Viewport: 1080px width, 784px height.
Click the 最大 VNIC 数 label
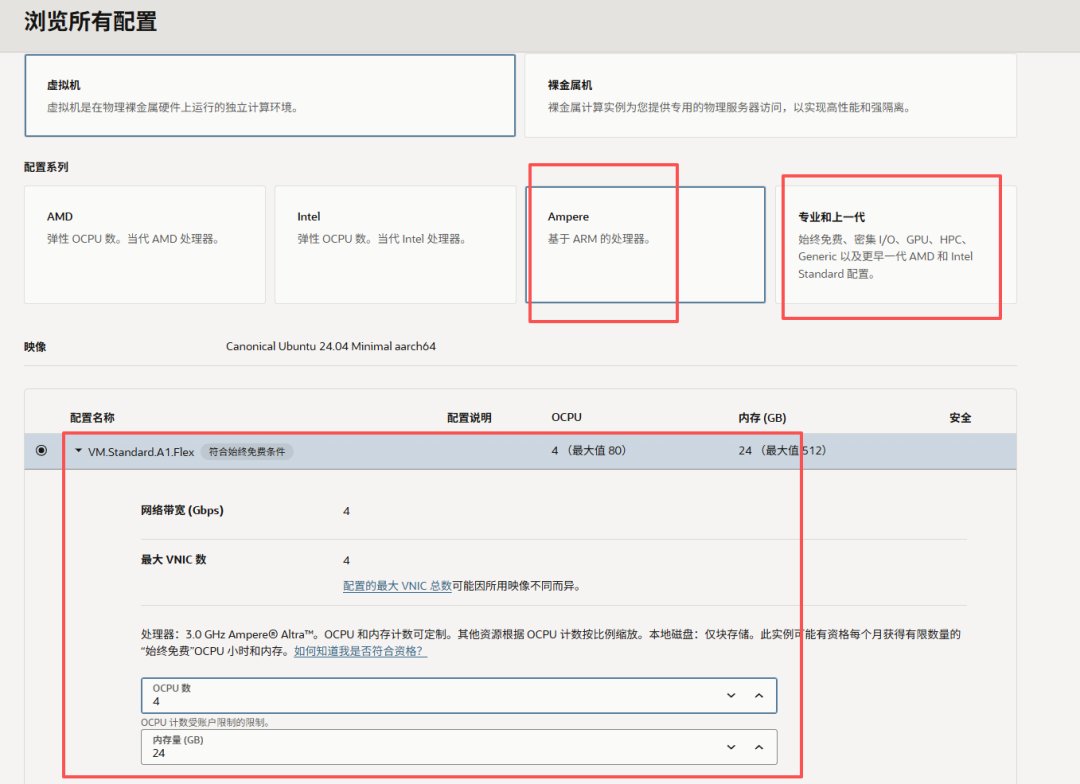tap(174, 559)
